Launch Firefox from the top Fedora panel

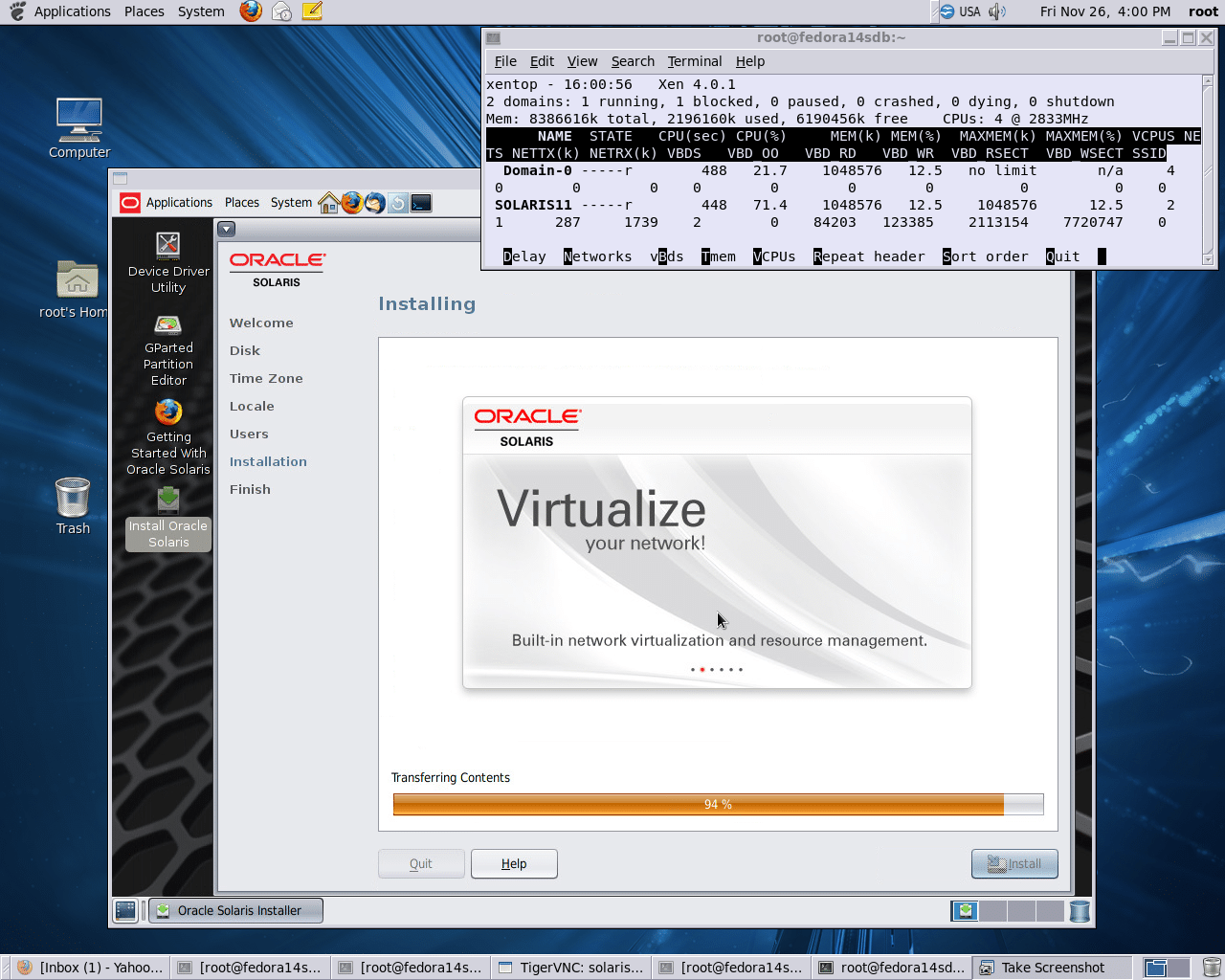[x=251, y=11]
